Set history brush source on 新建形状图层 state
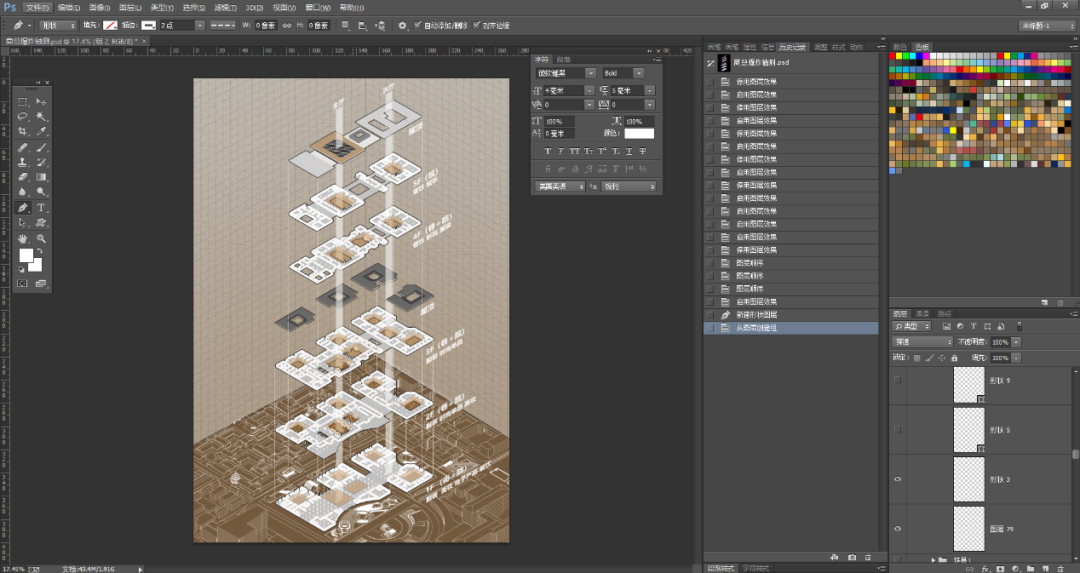1080x573 pixels. [x=710, y=315]
